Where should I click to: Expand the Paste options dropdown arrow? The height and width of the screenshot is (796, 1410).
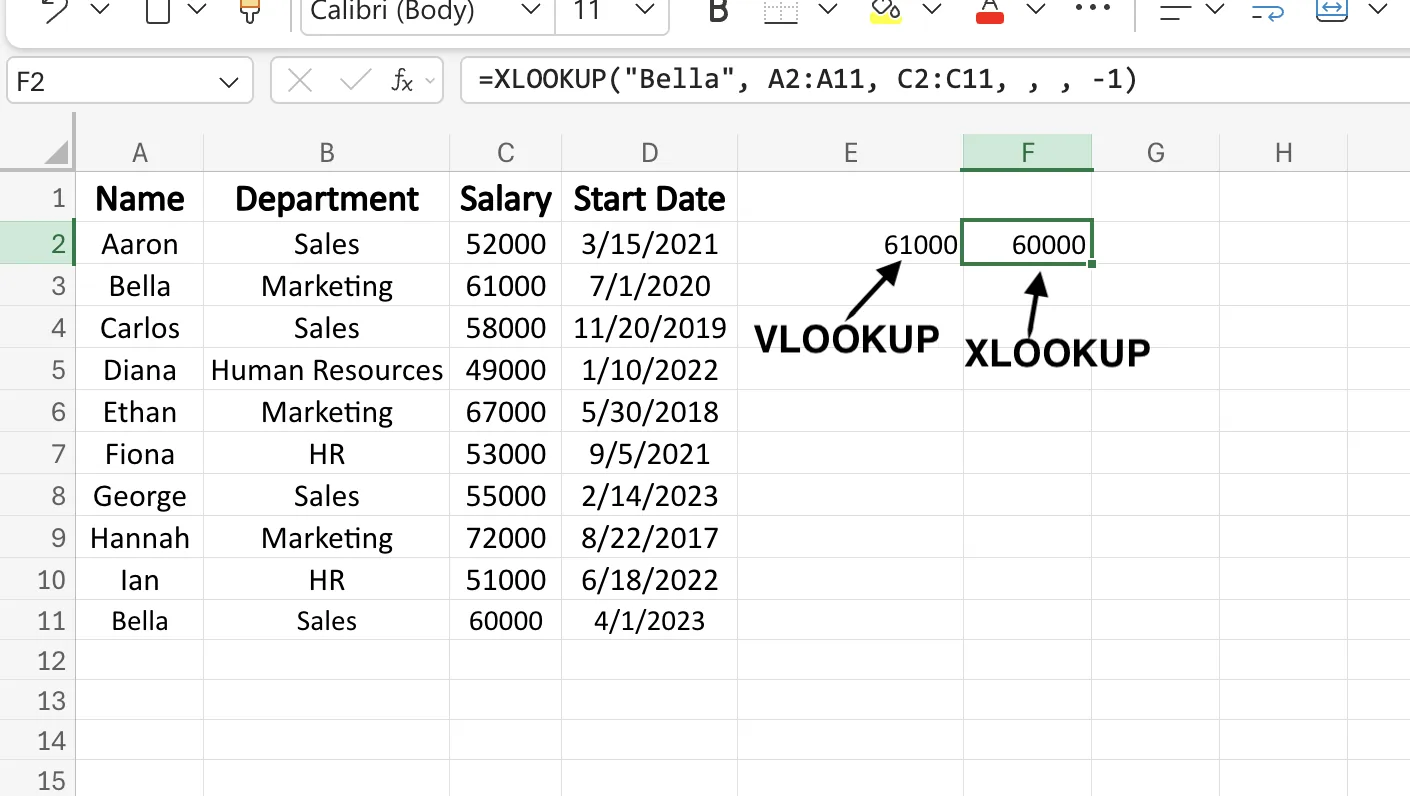(197, 10)
